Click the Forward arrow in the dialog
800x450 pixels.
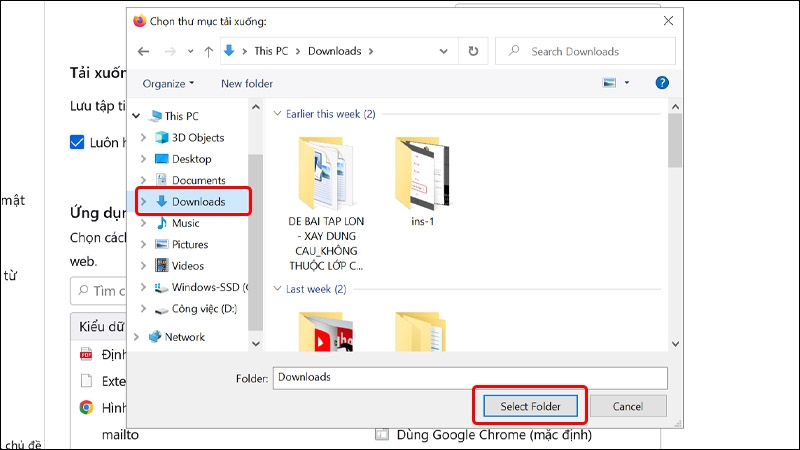(170, 52)
